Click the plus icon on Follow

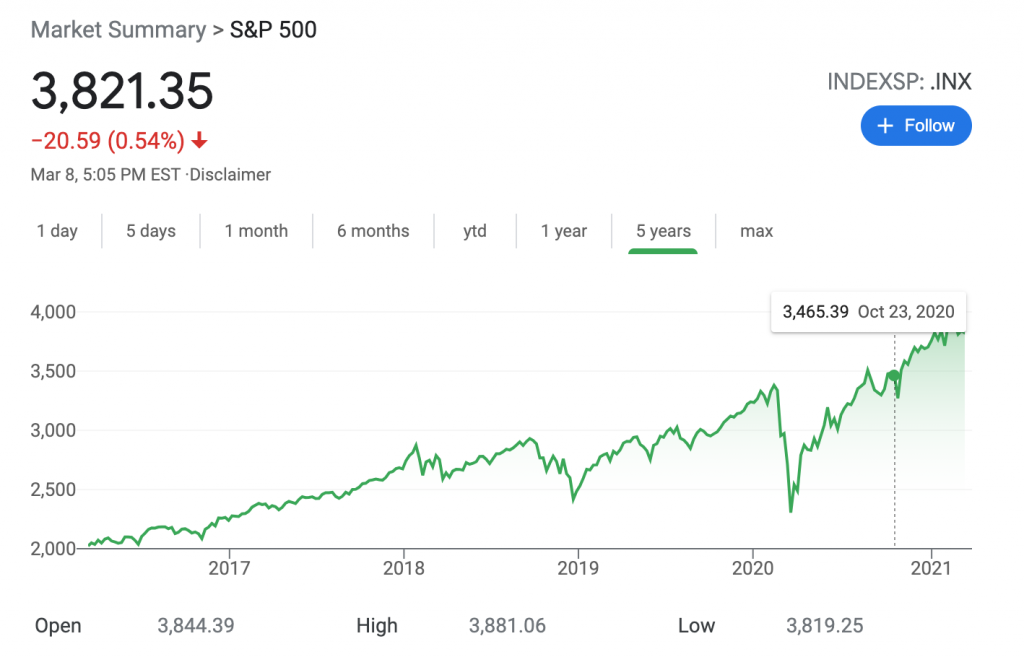coord(885,126)
